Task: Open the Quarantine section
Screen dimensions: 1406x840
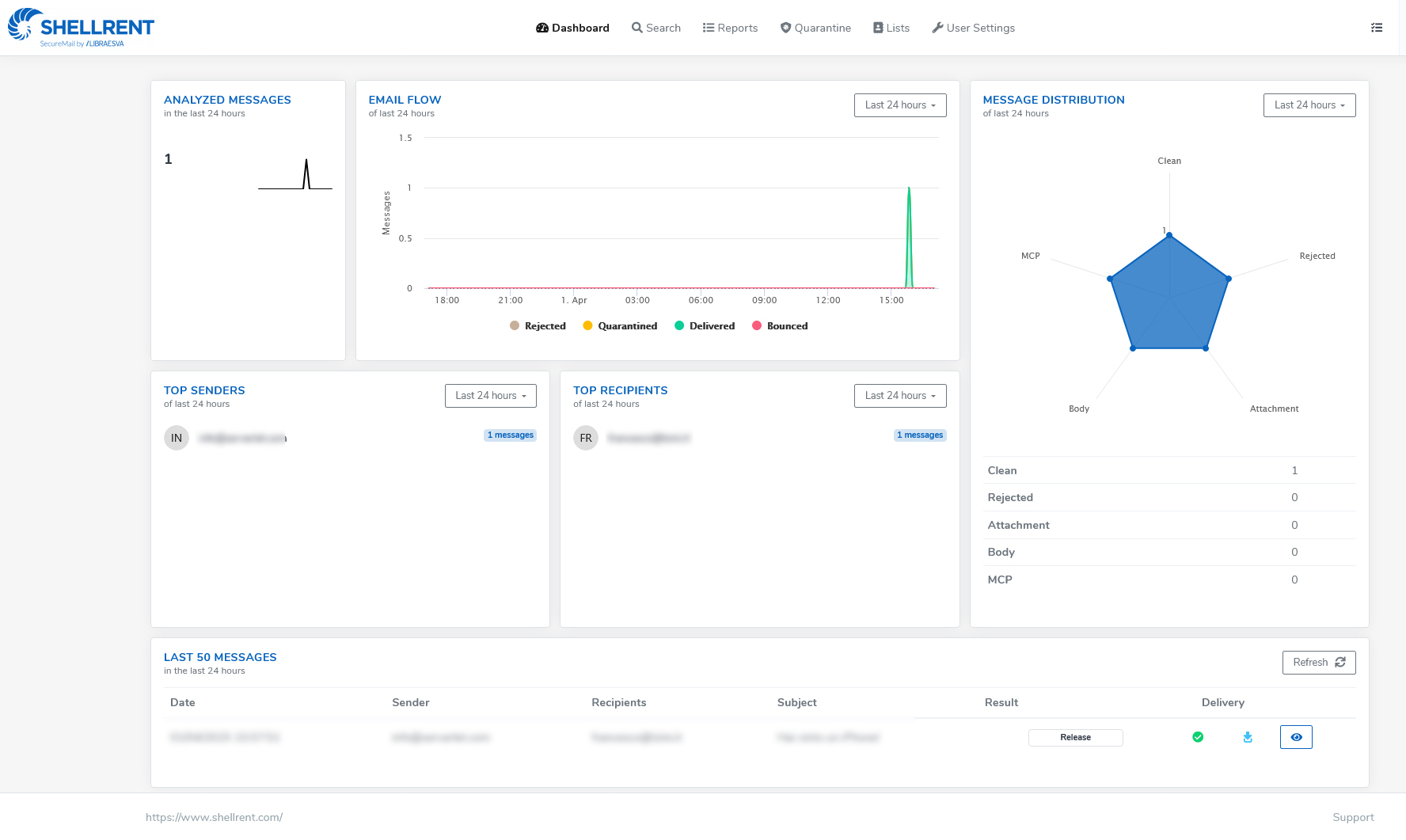Action: [x=815, y=28]
